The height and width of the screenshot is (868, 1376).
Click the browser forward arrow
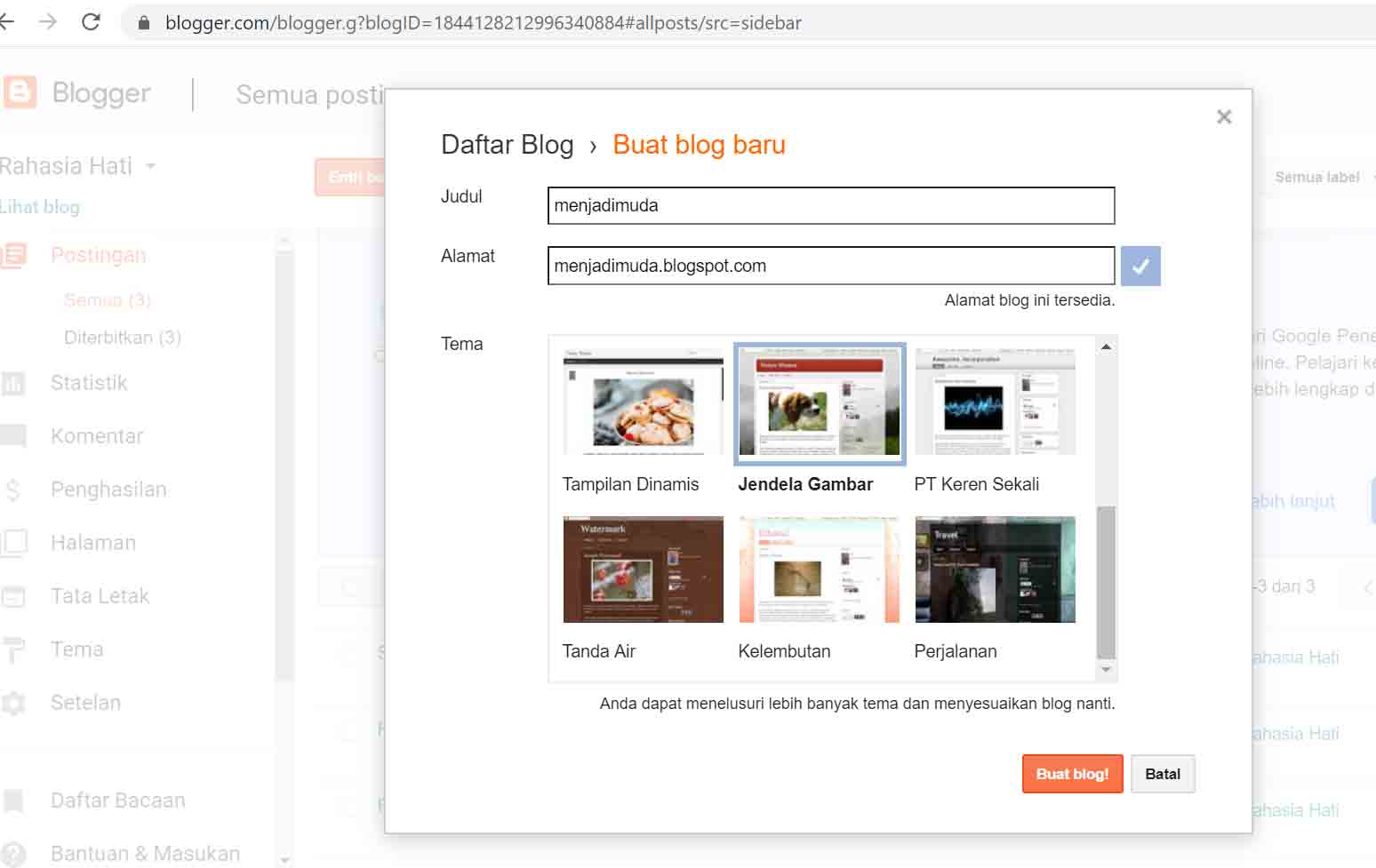48,22
